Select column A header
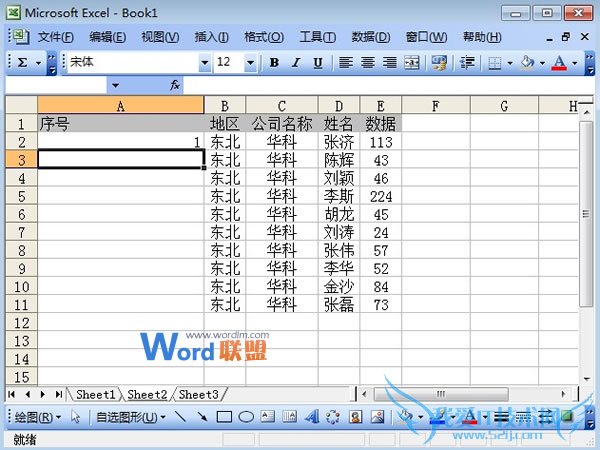Viewport: 600px width, 450px height. click(x=121, y=106)
